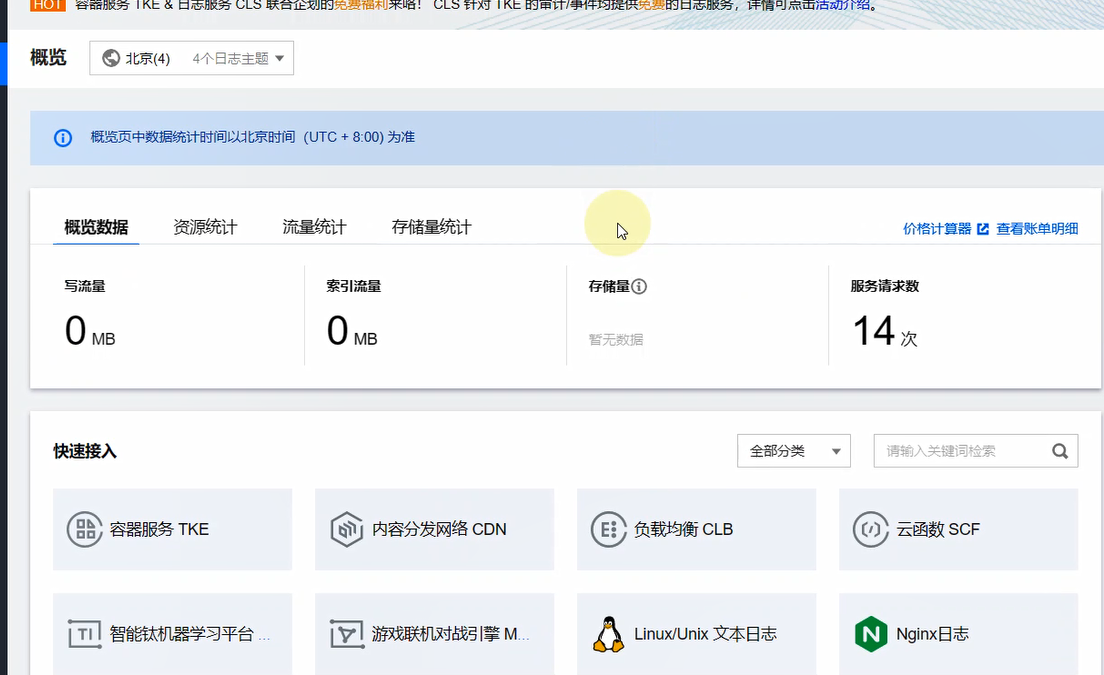Click the green Nginx logo icon

[871, 634]
